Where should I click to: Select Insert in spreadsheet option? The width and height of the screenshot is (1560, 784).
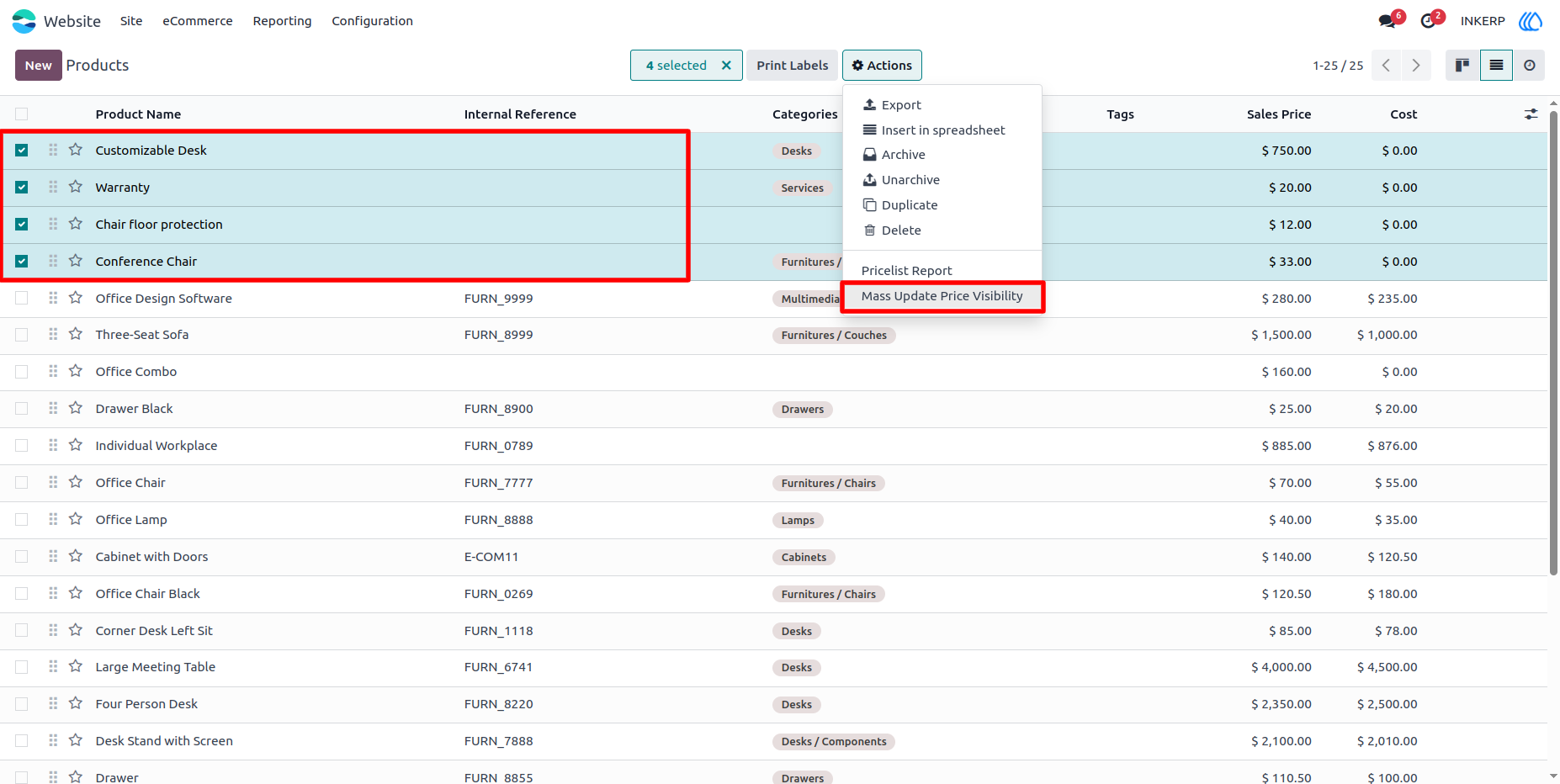942,130
